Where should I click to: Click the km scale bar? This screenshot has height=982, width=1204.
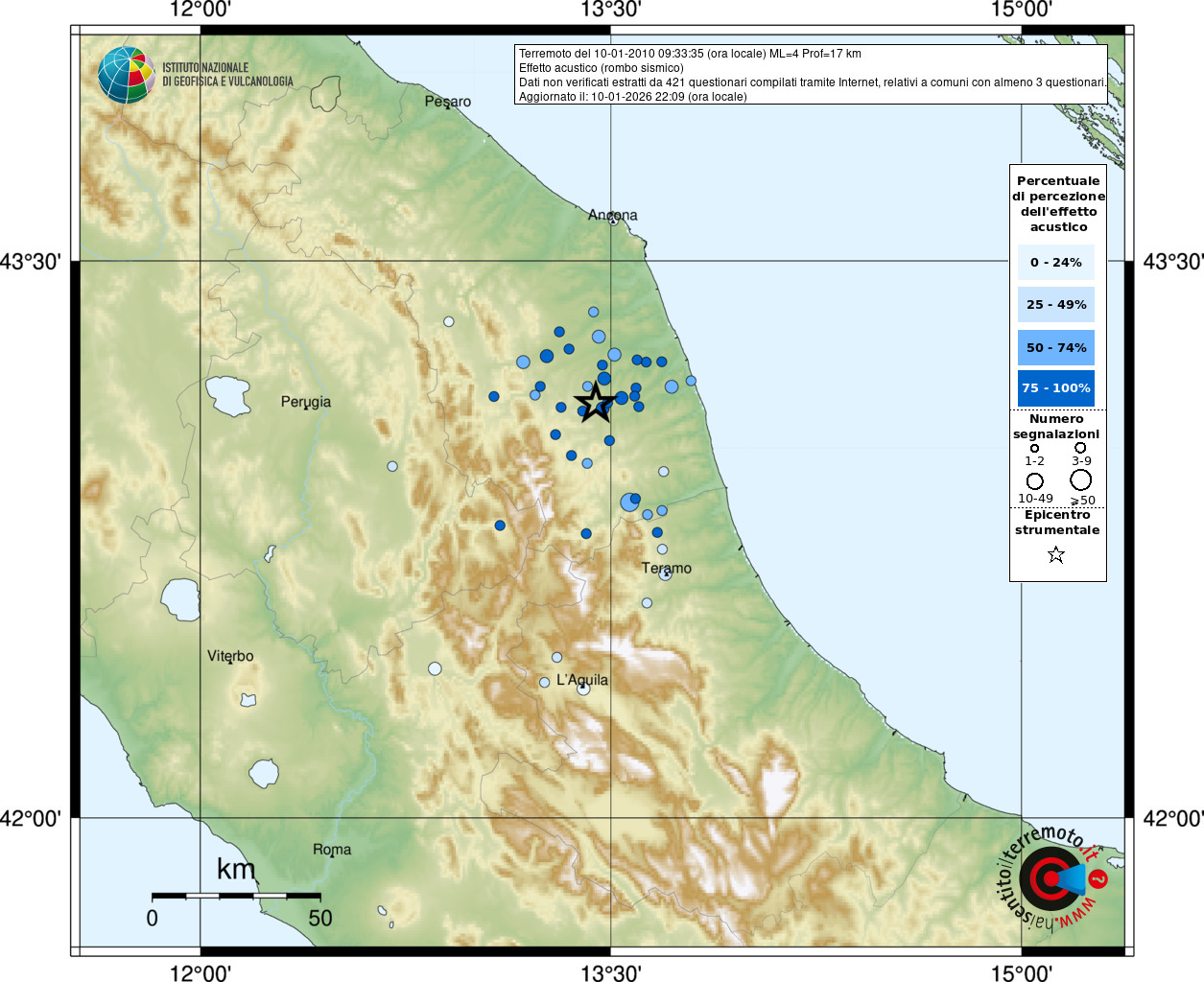click(x=236, y=896)
